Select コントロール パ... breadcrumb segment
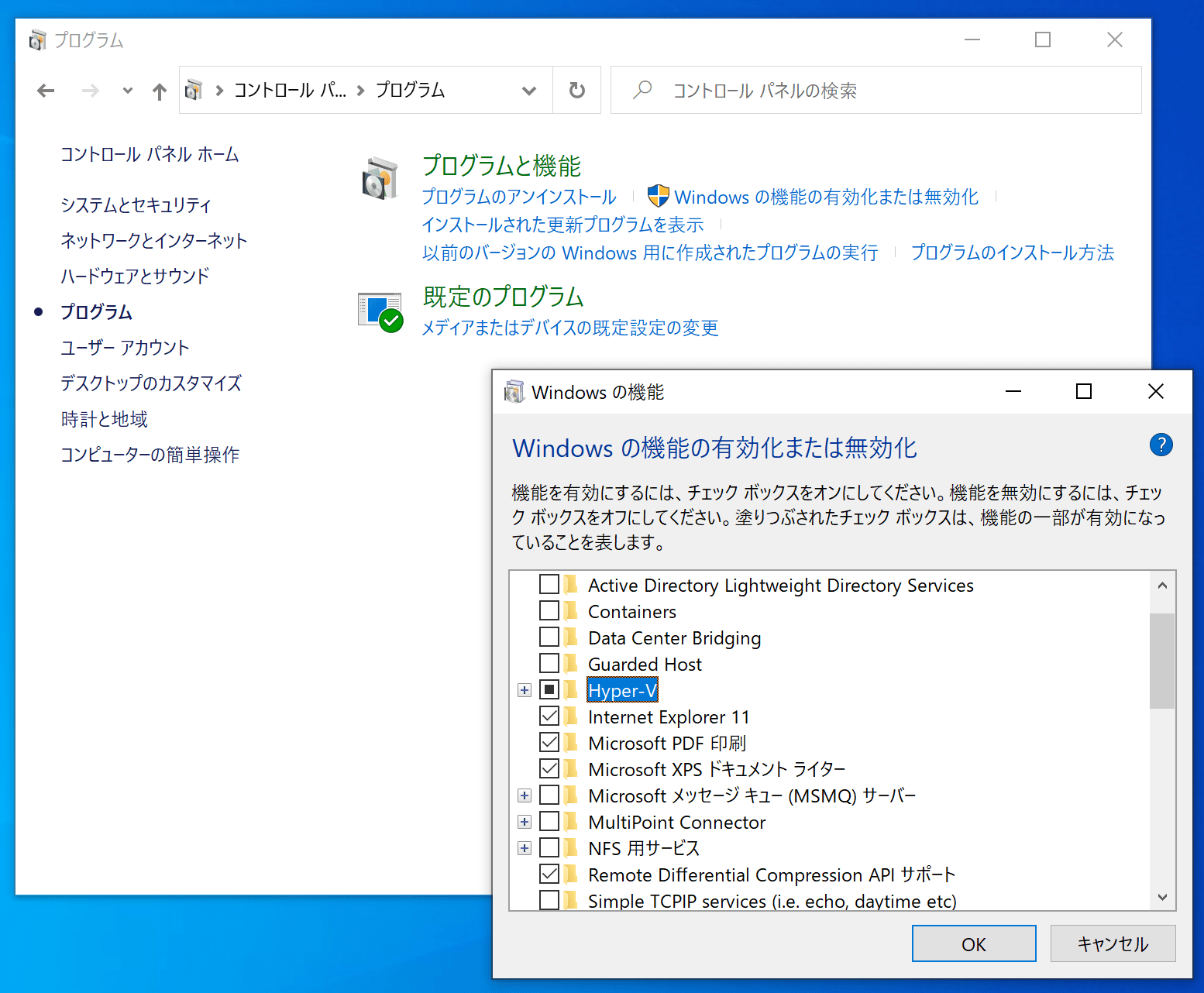 pyautogui.click(x=290, y=90)
